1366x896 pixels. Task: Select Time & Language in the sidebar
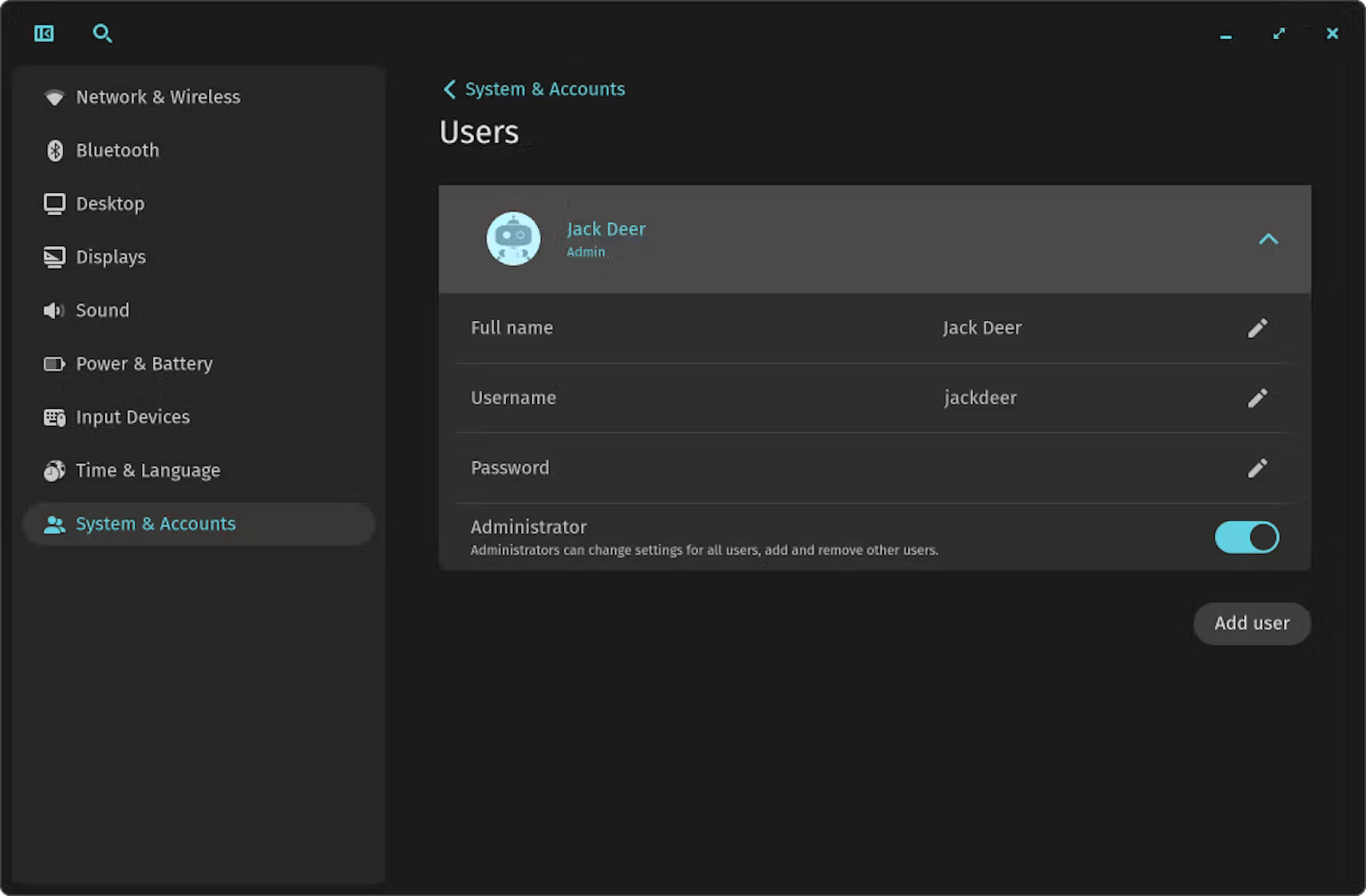point(148,470)
